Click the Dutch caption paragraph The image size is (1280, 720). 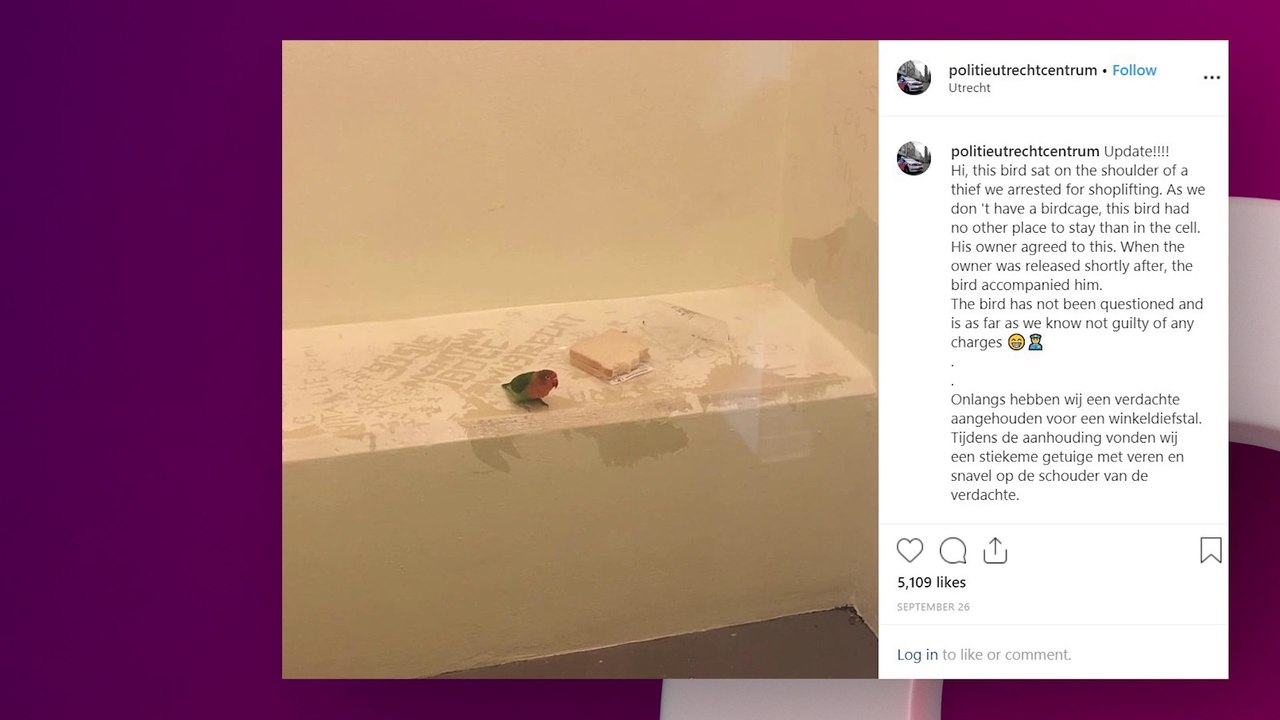[1076, 447]
